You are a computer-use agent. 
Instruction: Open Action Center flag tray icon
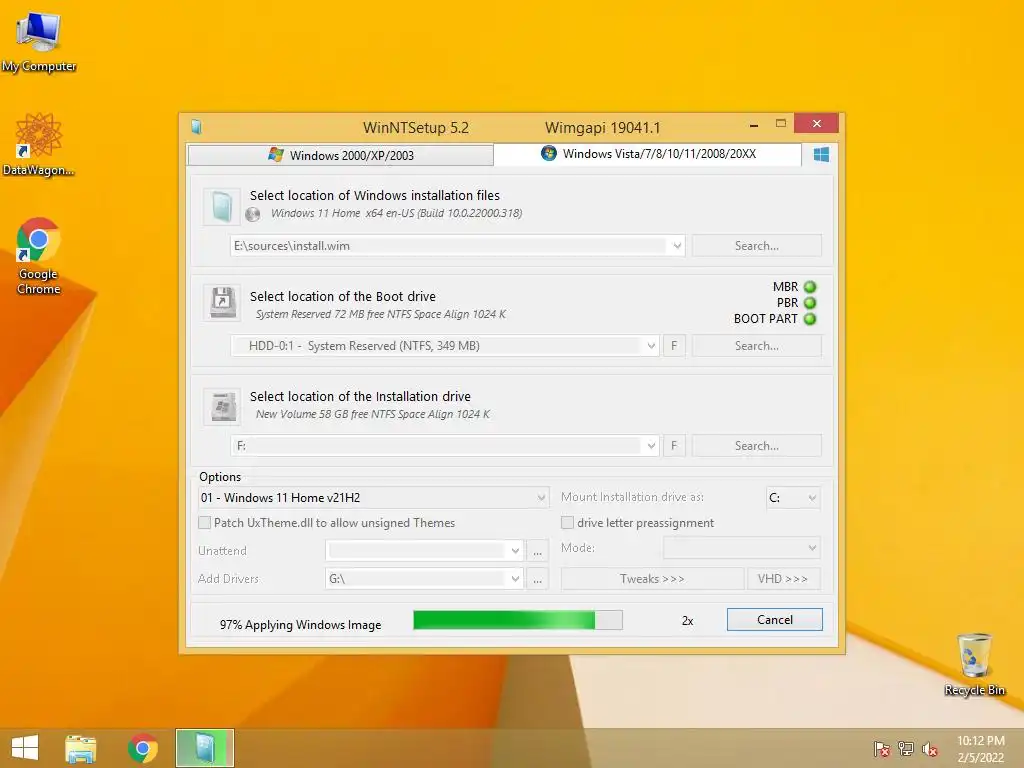881,748
